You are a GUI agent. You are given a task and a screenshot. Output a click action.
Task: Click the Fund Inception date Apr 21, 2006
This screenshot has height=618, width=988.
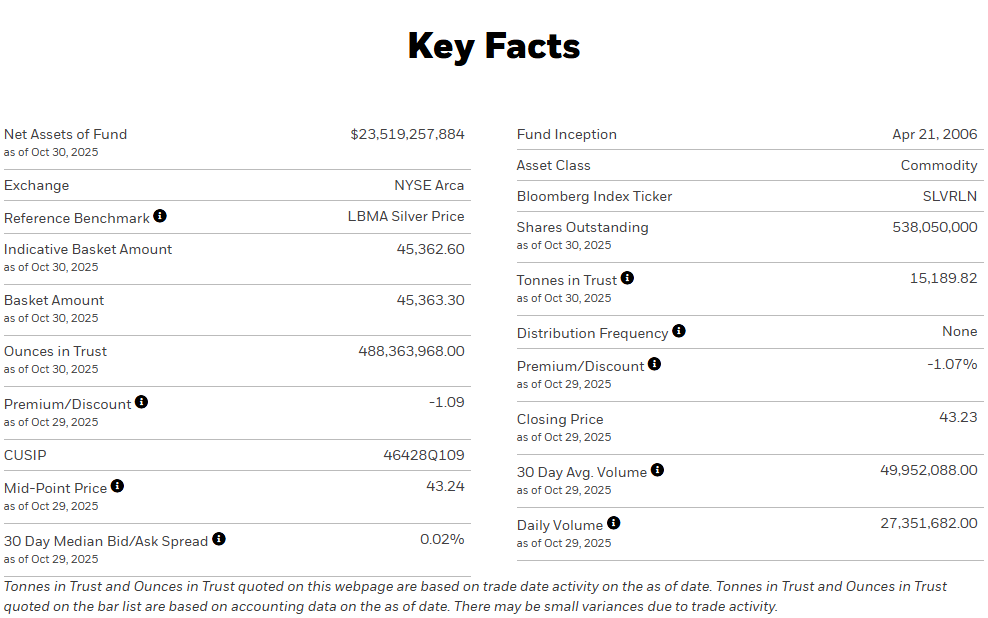coord(935,134)
